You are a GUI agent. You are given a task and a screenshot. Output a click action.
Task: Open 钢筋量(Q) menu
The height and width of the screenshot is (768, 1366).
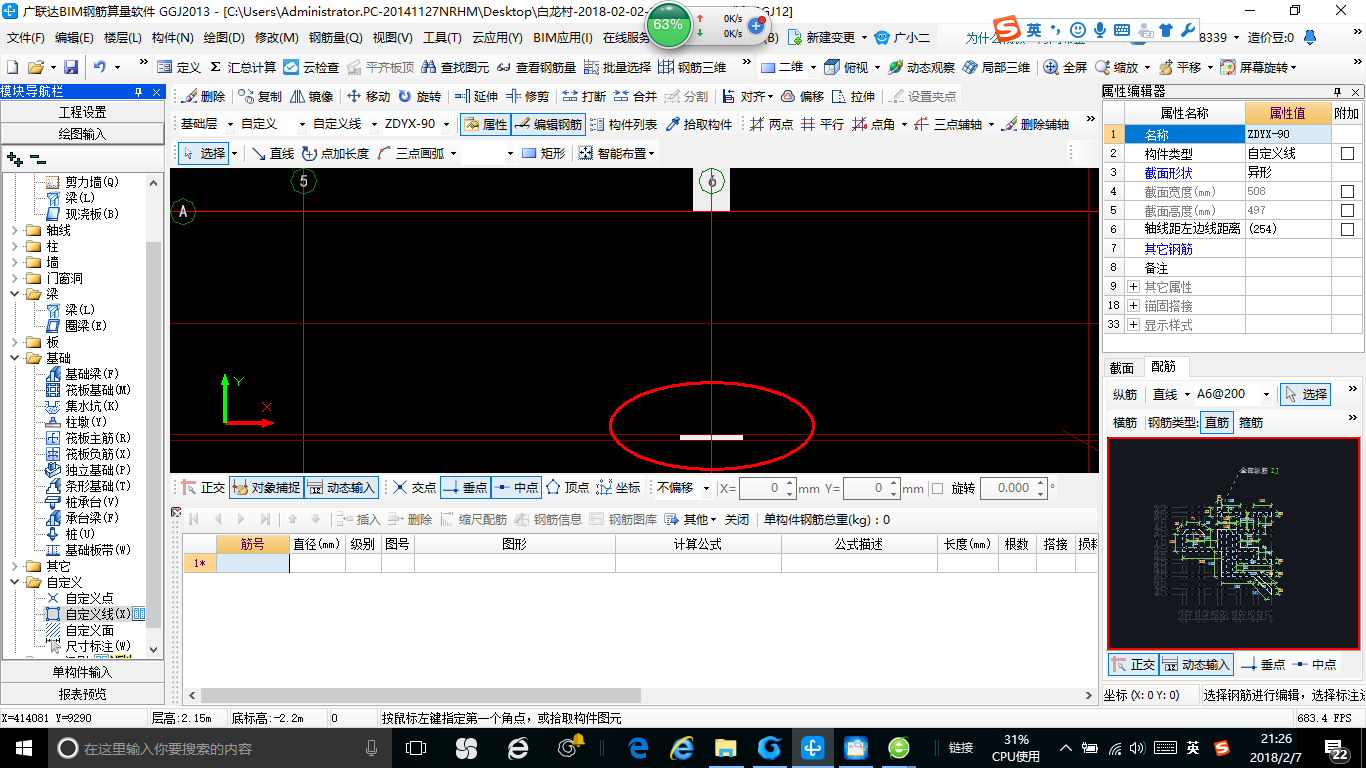pyautogui.click(x=335, y=38)
